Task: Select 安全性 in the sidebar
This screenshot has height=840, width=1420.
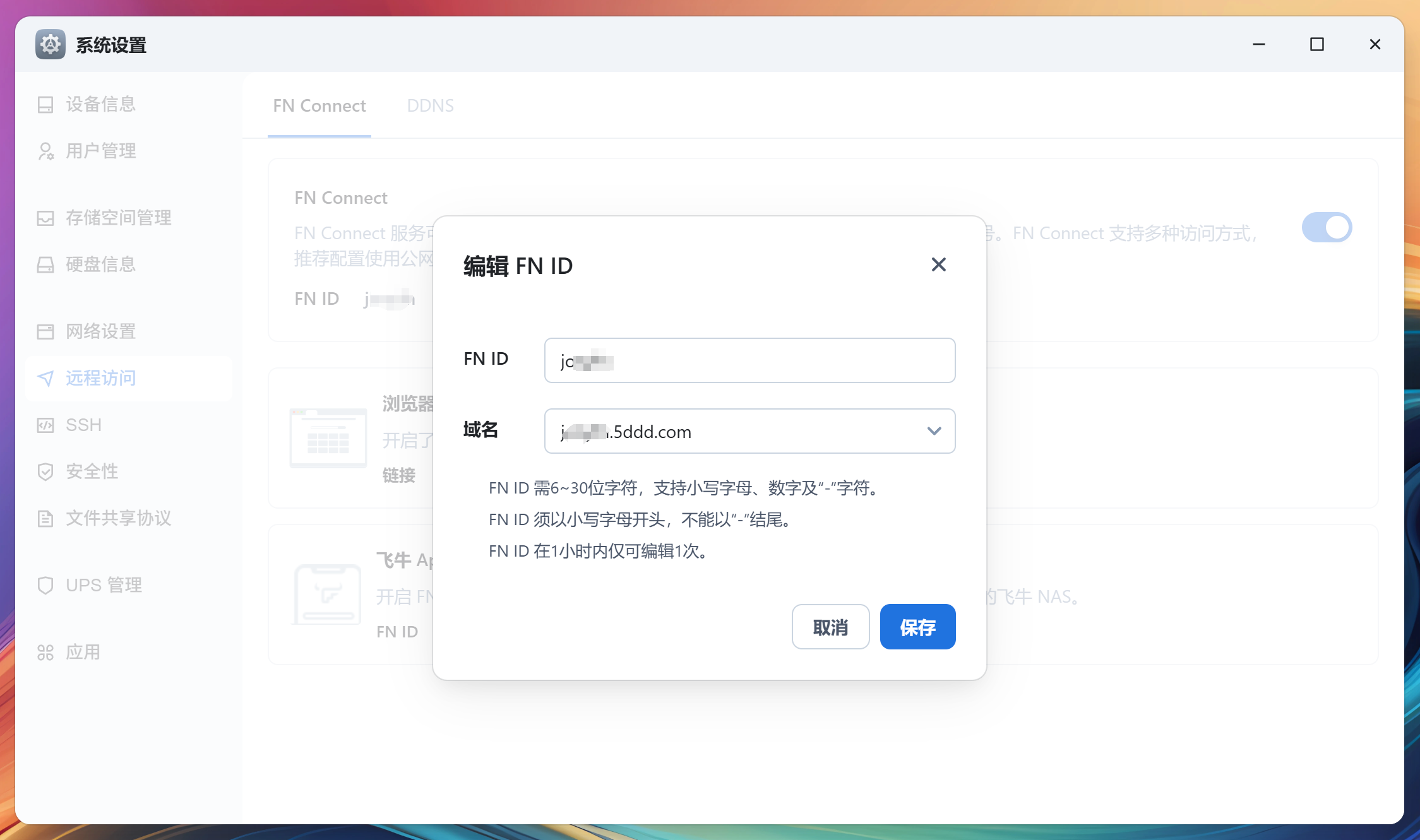Action: [92, 471]
